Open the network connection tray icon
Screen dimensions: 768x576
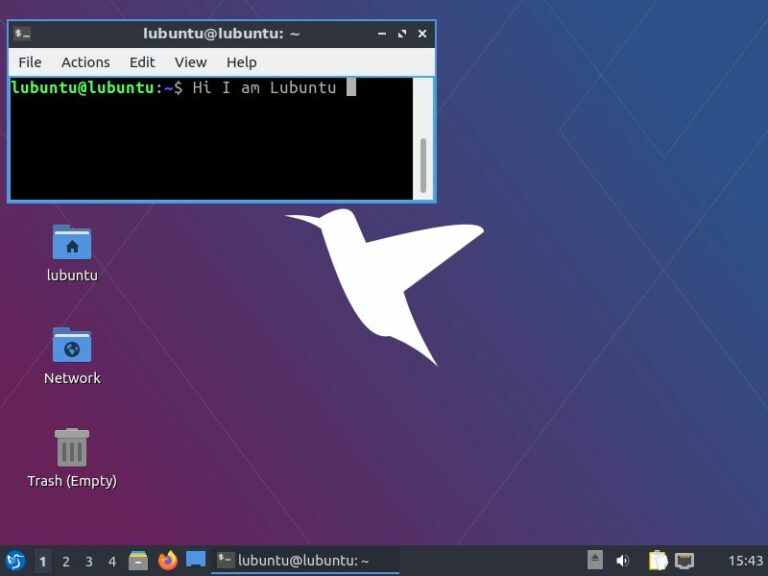click(684, 561)
